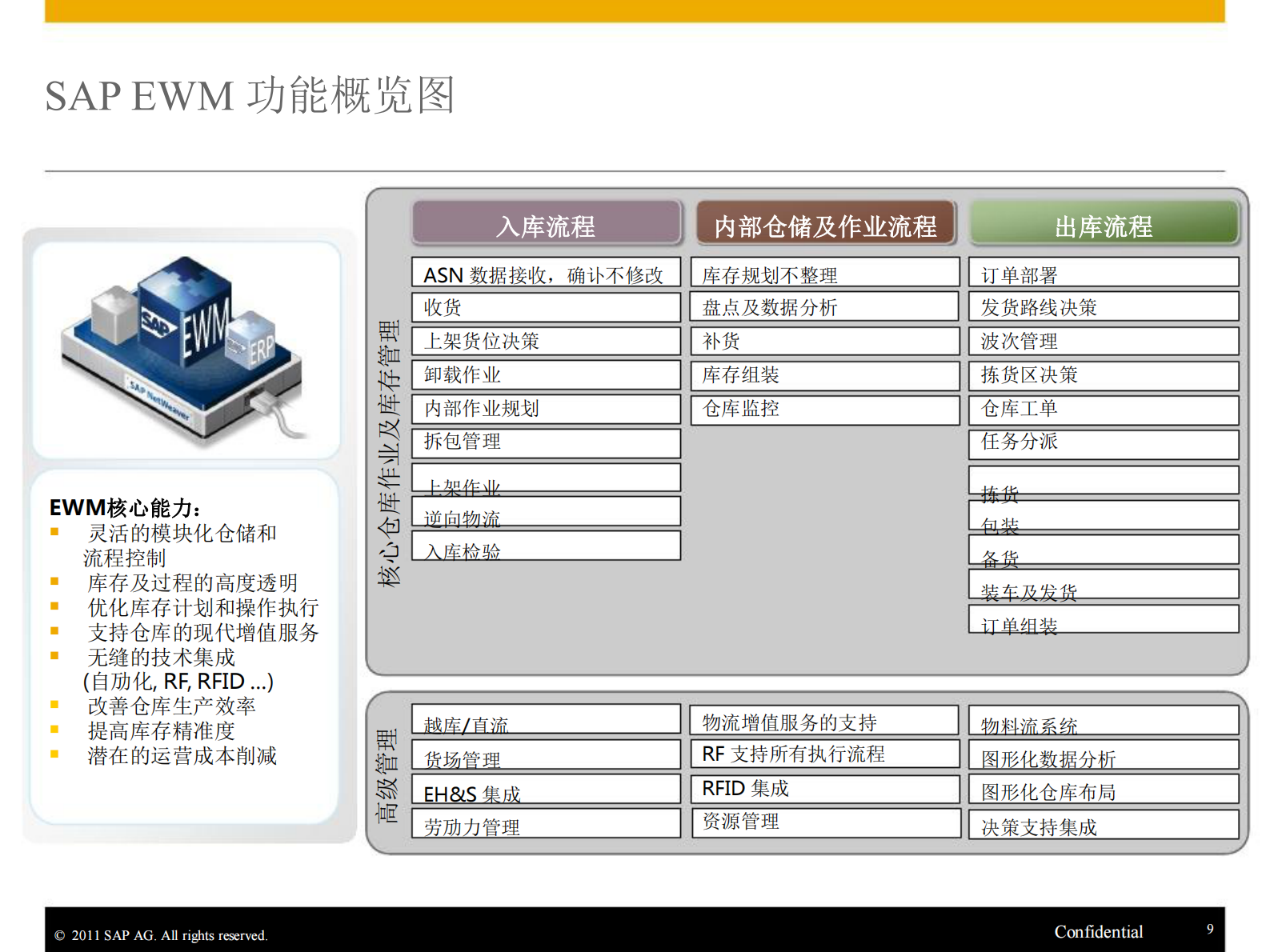
Task: Select the 优化库存计划和操作执行 bullet
Action: point(203,607)
